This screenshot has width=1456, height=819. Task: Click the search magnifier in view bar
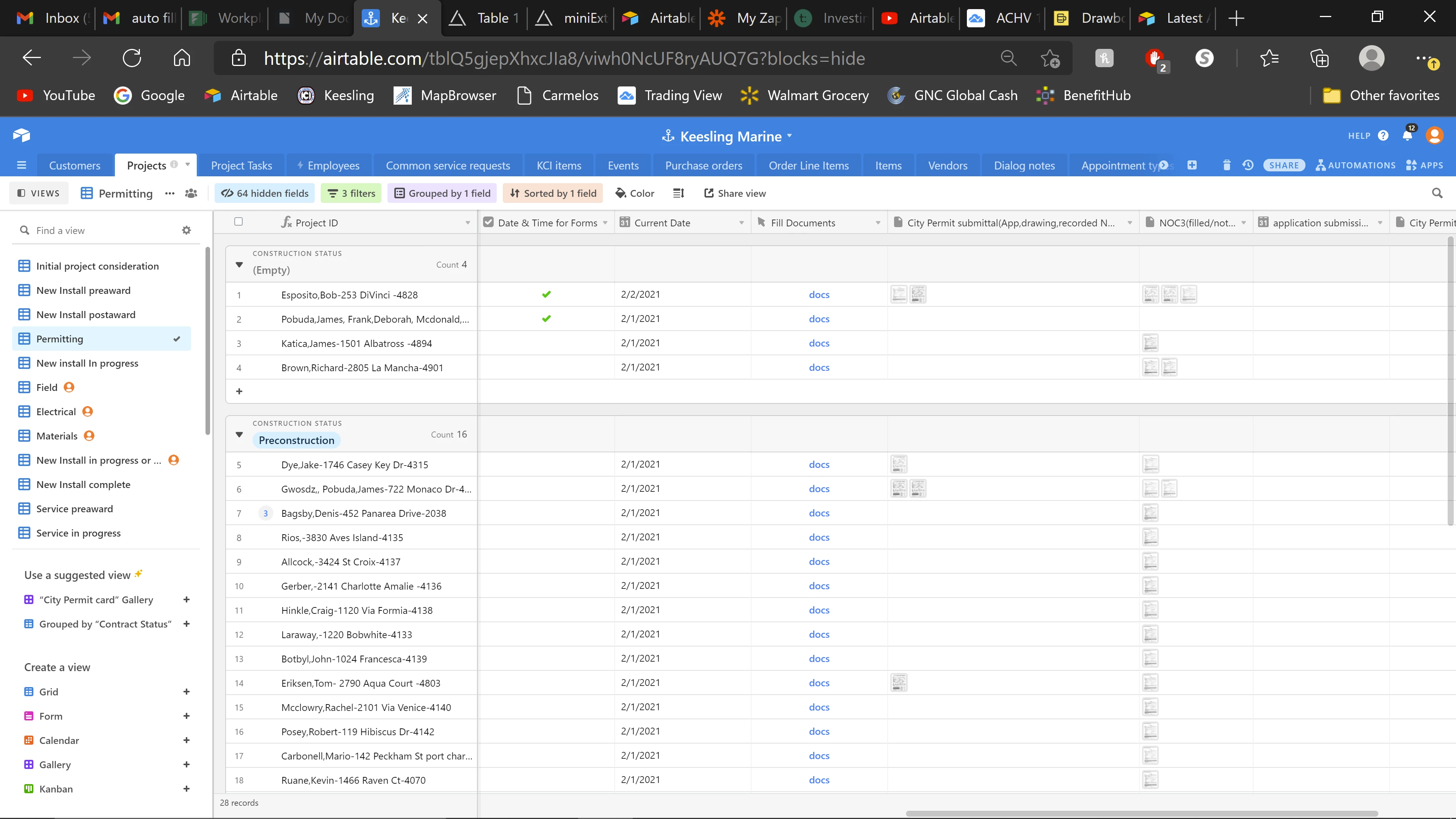(1437, 193)
